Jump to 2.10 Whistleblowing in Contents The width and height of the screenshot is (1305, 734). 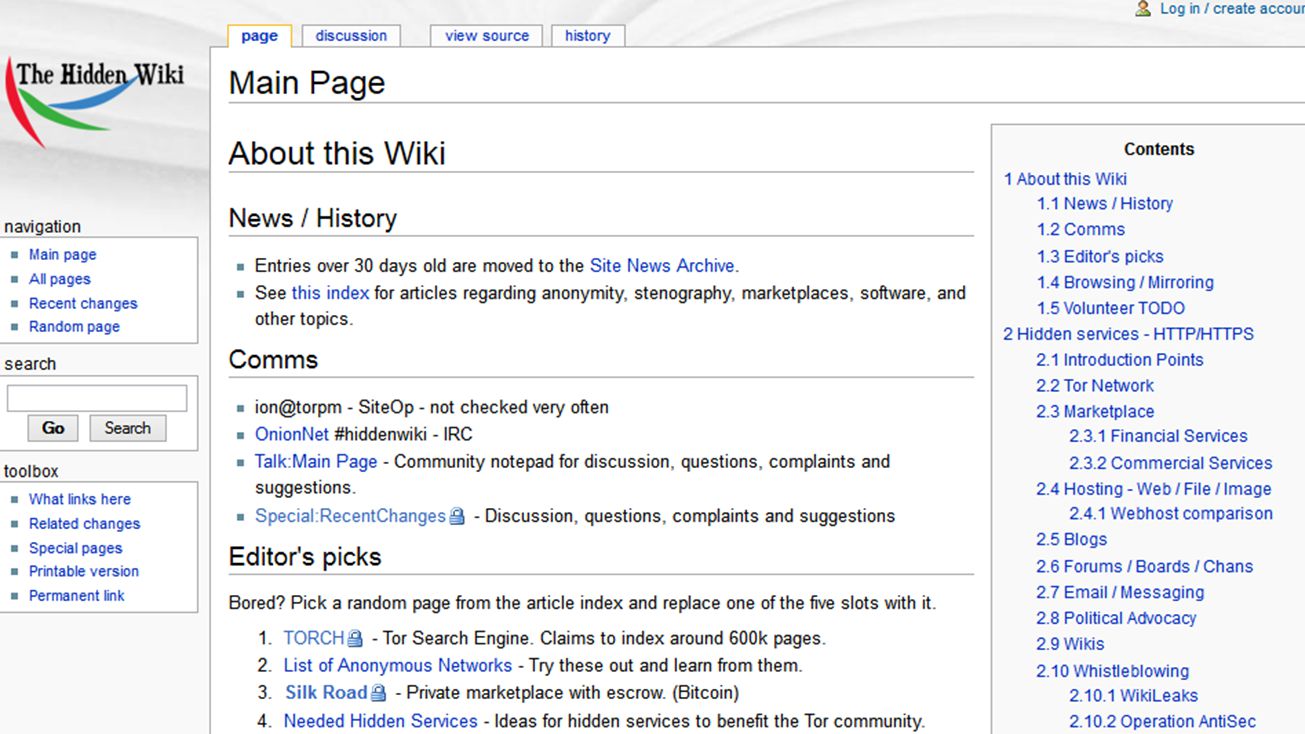[x=1112, y=672]
